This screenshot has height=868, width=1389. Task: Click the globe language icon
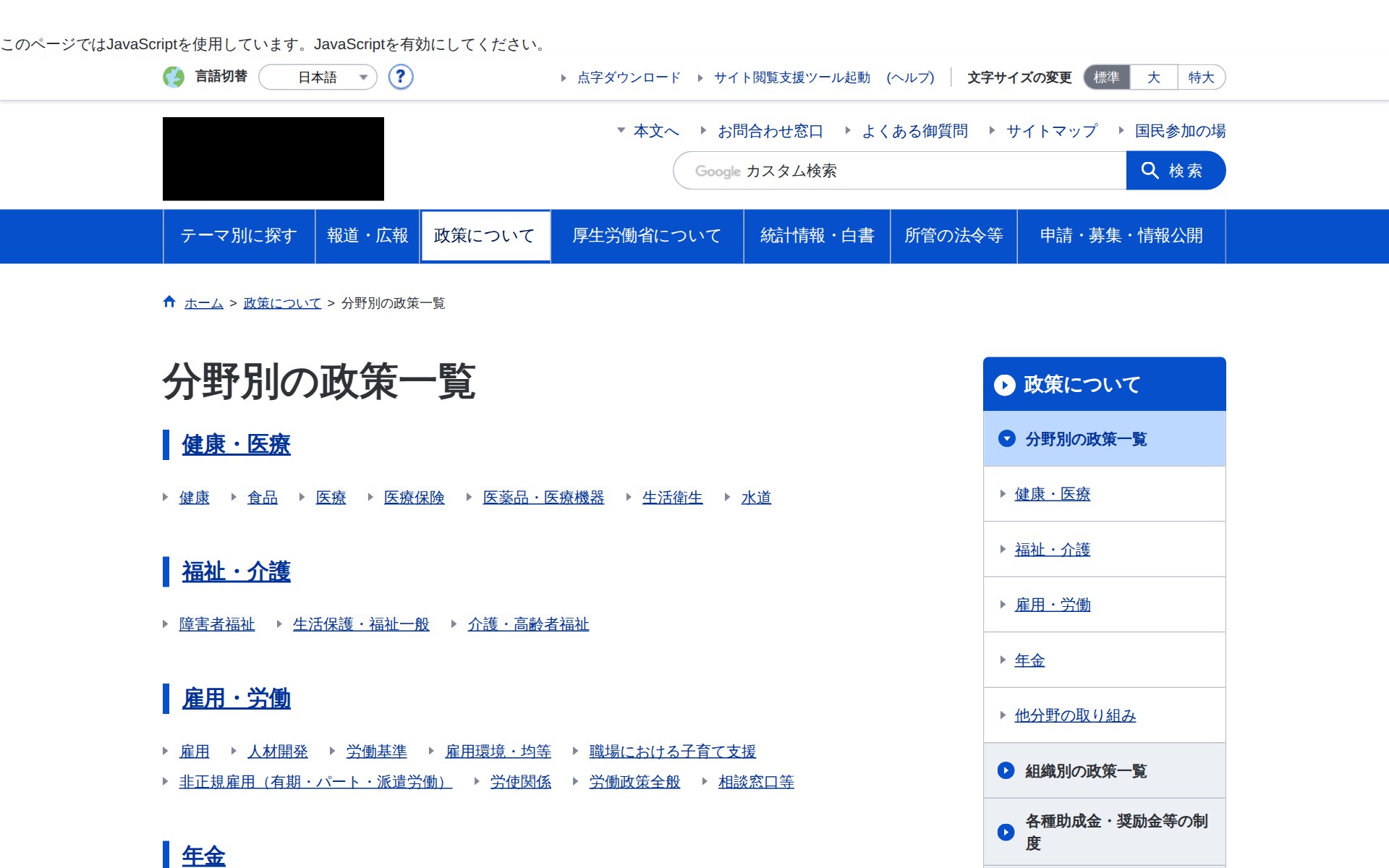pos(174,77)
